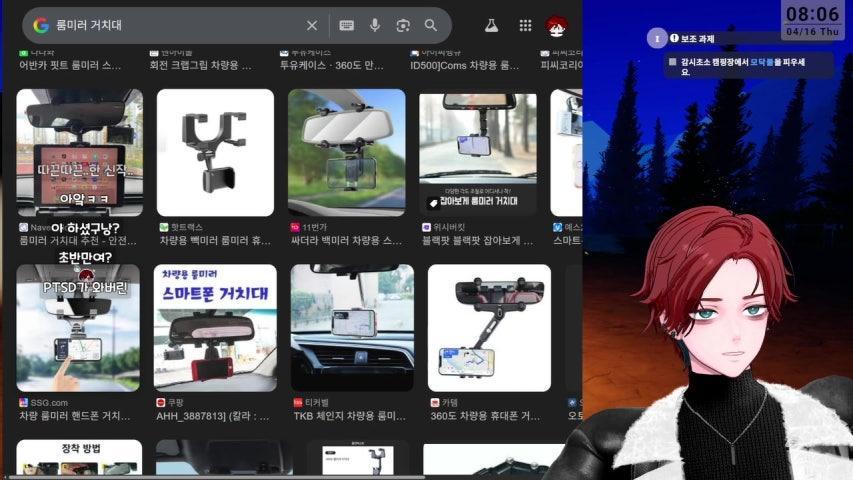
Task: Toggle the 감시초소 캠핑장 quest checkbox
Action: pos(672,62)
